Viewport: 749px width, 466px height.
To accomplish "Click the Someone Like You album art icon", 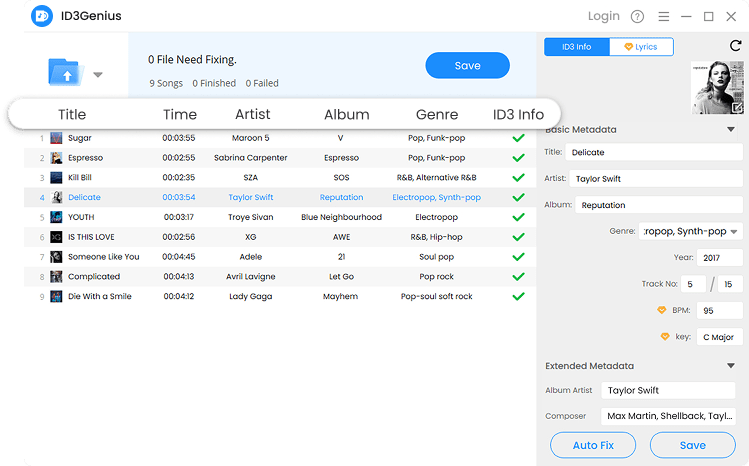I will pyautogui.click(x=56, y=257).
